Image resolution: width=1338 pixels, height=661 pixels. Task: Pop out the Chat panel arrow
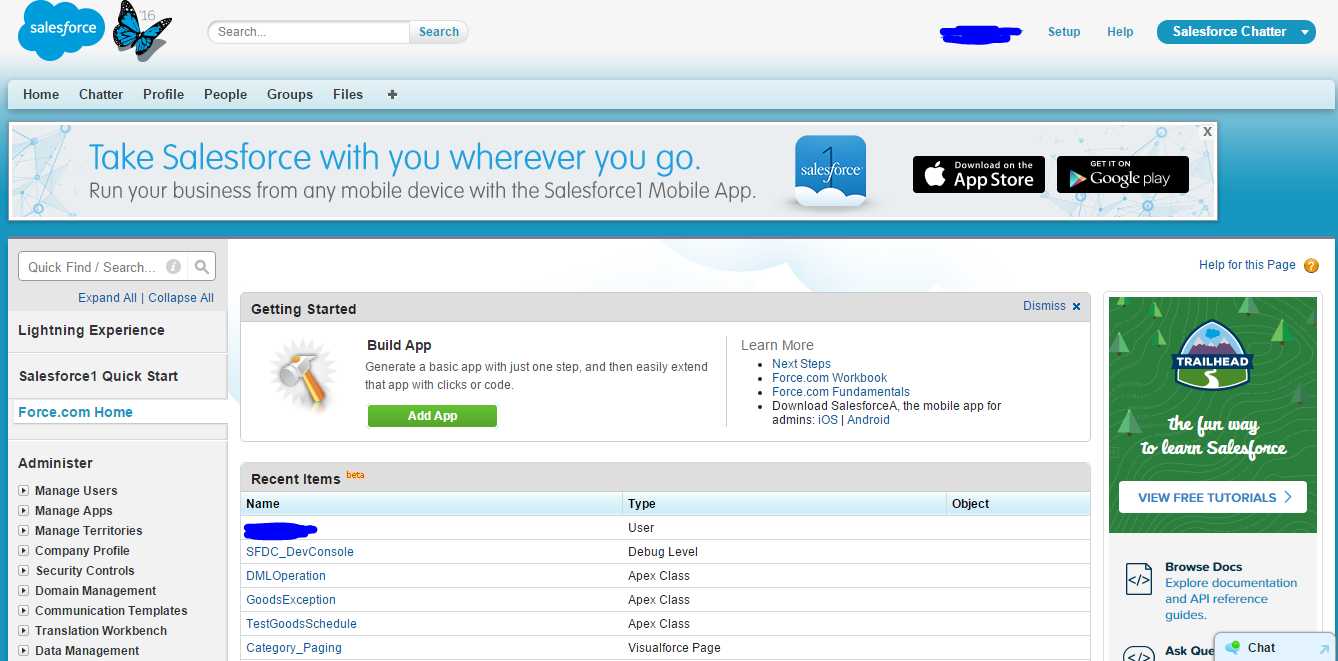[1324, 649]
